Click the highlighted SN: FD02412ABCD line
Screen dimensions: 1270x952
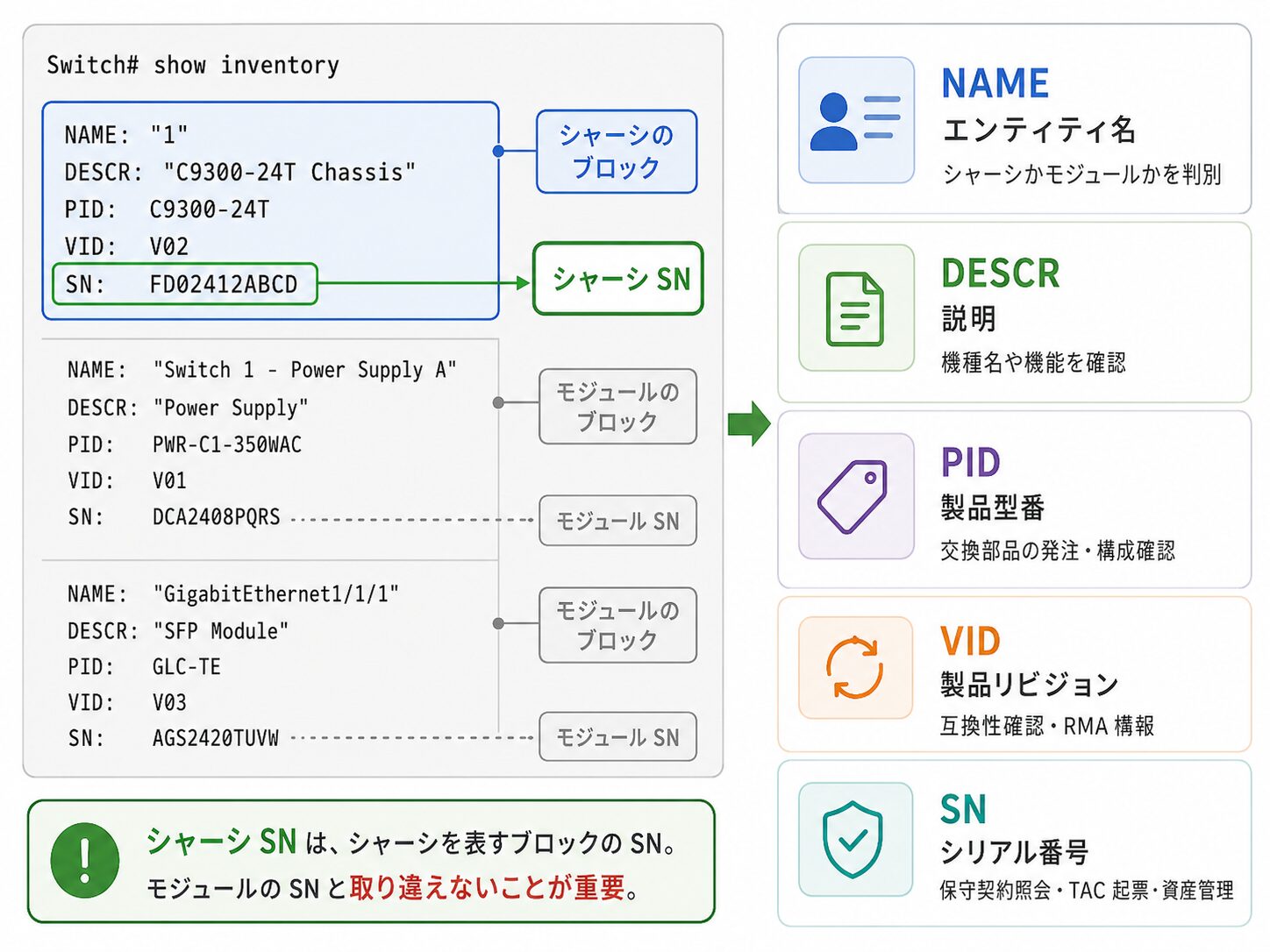pos(185,284)
